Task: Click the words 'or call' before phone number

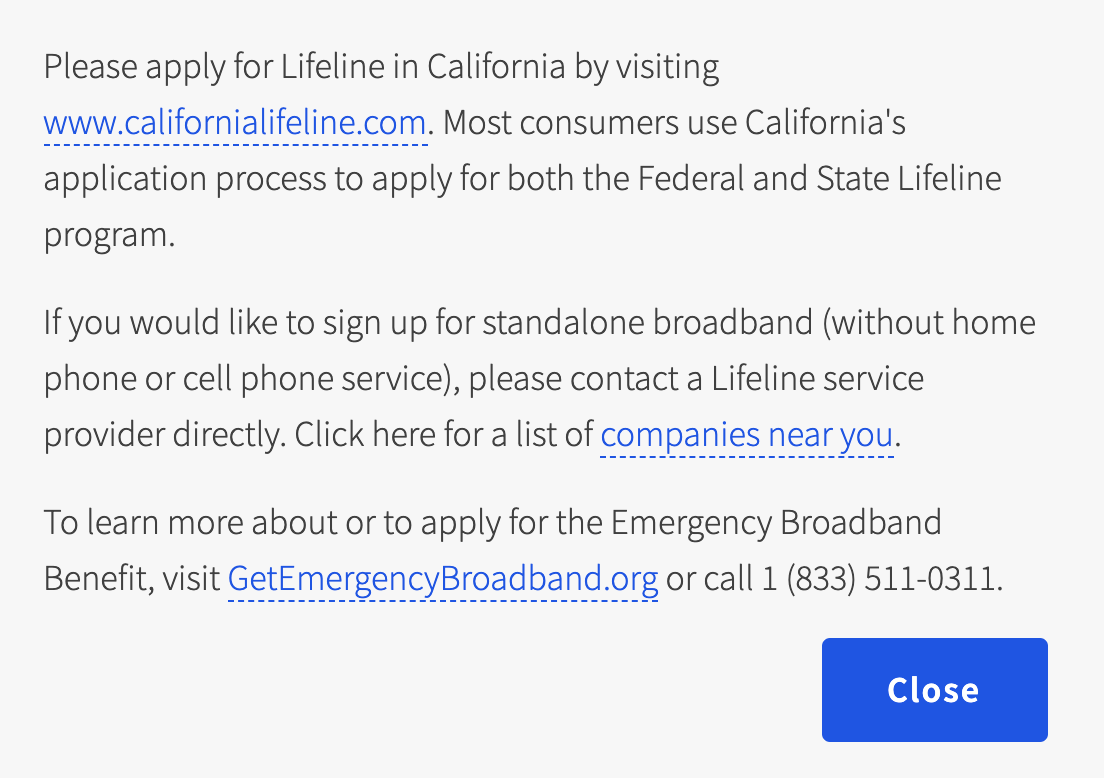Action: tap(710, 579)
